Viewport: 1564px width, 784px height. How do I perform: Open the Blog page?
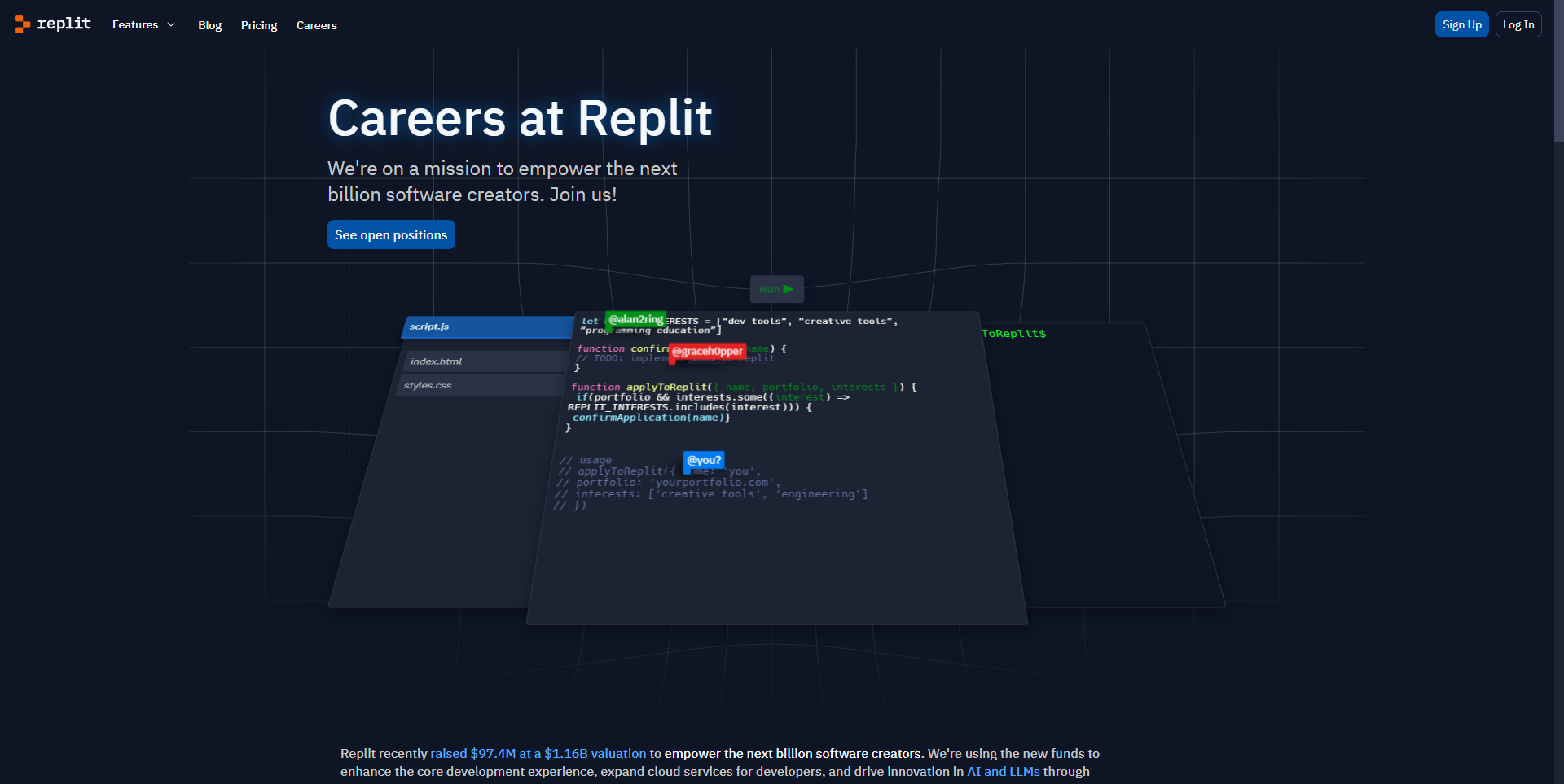tap(209, 25)
